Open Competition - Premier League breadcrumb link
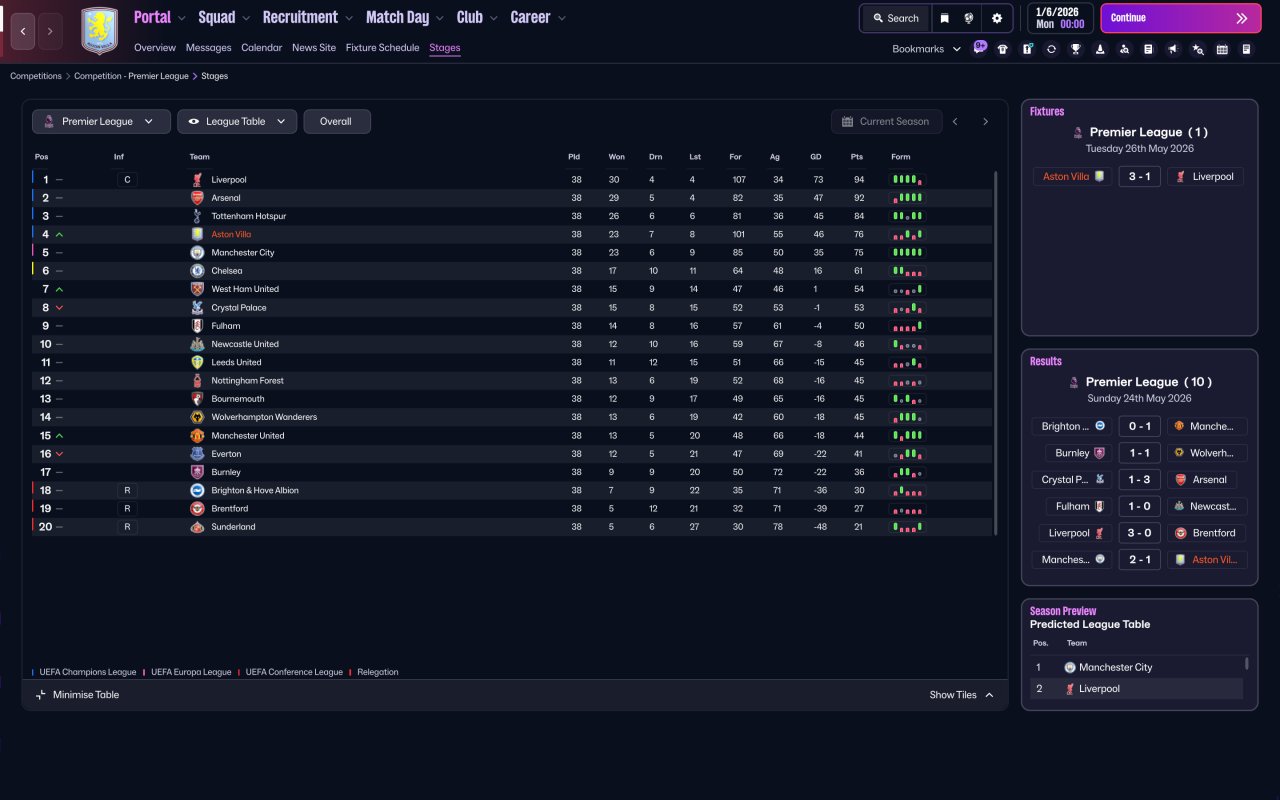The image size is (1280, 800). coord(131,76)
